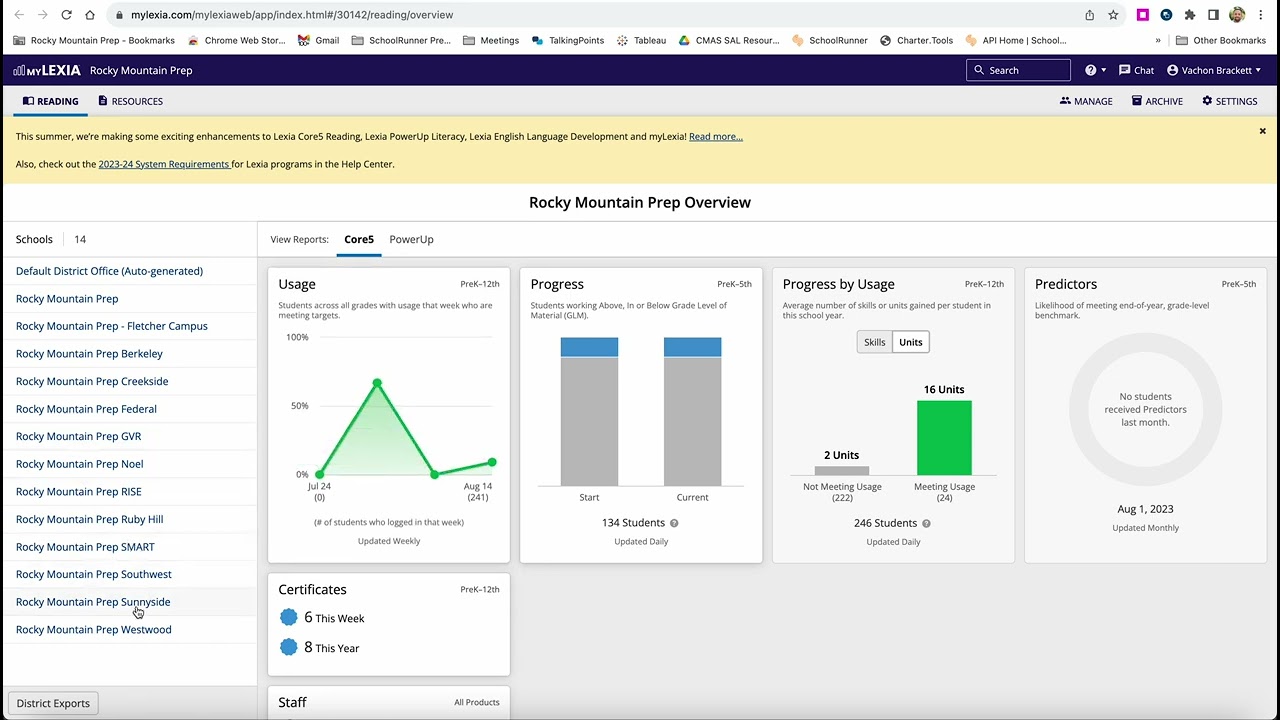The height and width of the screenshot is (720, 1280).
Task: Click the info icon beside 134 Students
Action: pos(674,523)
